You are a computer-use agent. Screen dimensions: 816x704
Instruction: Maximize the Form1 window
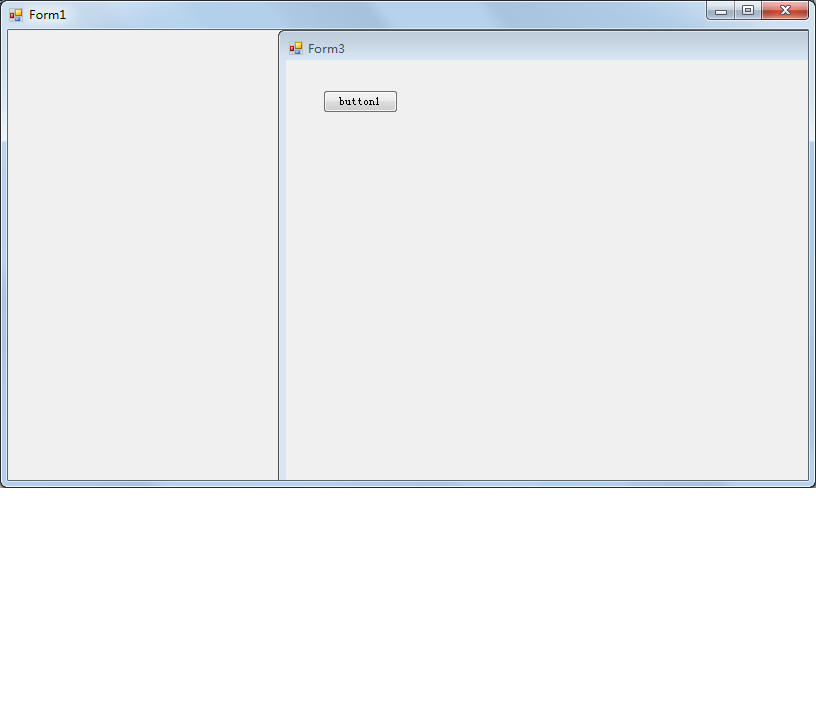[749, 10]
